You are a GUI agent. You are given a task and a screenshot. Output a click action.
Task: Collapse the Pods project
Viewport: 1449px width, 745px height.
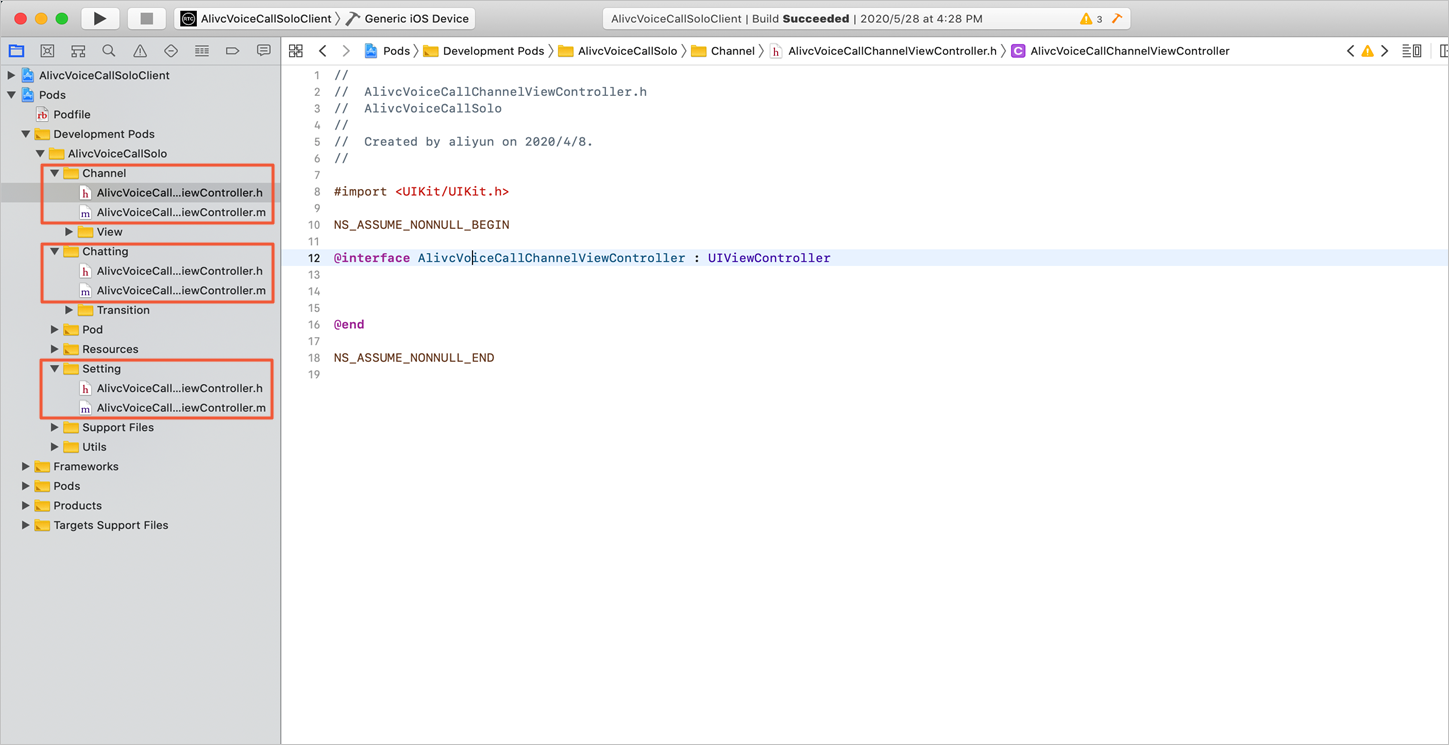pos(11,95)
